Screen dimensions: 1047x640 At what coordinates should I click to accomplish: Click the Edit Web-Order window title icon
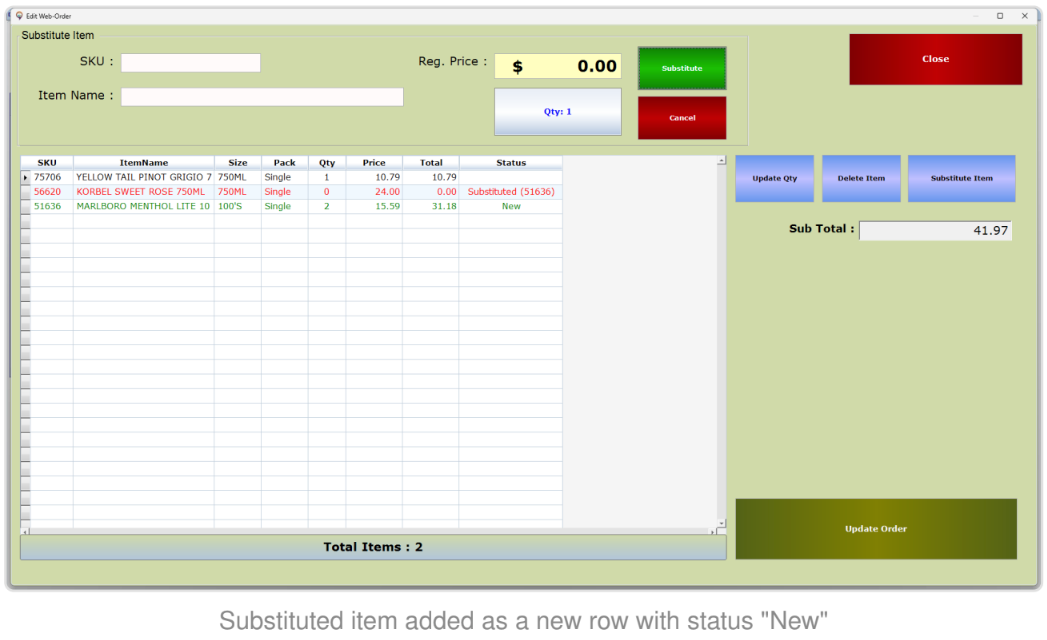(x=19, y=16)
